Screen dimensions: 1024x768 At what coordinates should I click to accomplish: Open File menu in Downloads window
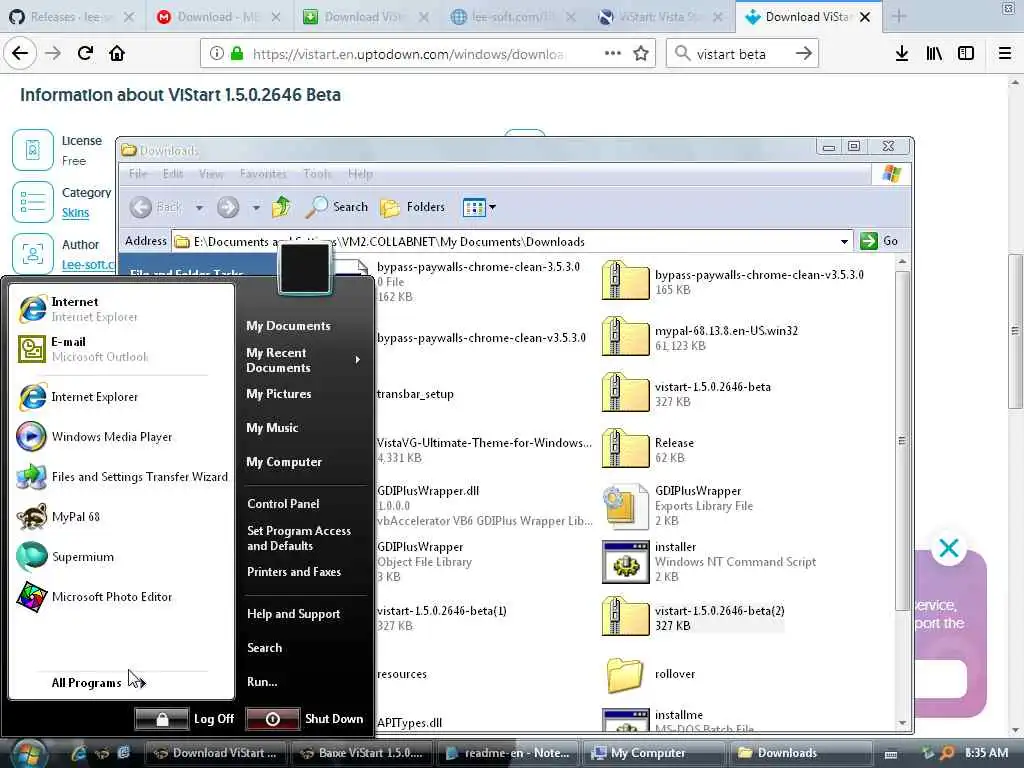click(x=138, y=174)
